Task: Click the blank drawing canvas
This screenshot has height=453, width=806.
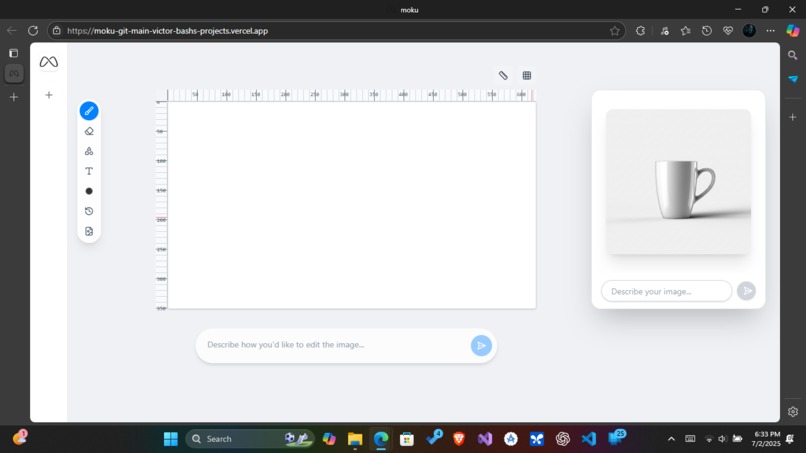Action: [x=352, y=205]
